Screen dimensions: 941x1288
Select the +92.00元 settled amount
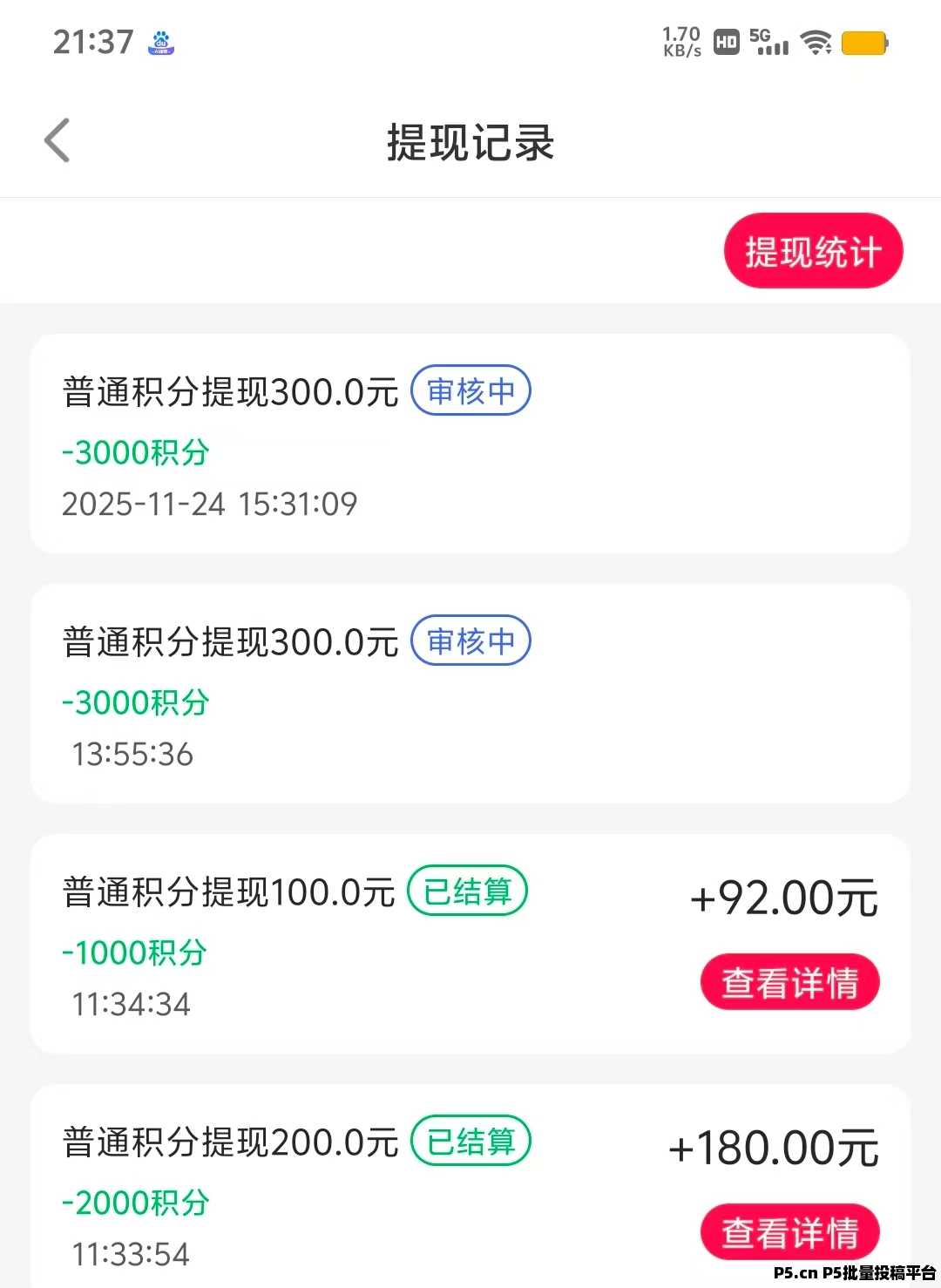[783, 898]
